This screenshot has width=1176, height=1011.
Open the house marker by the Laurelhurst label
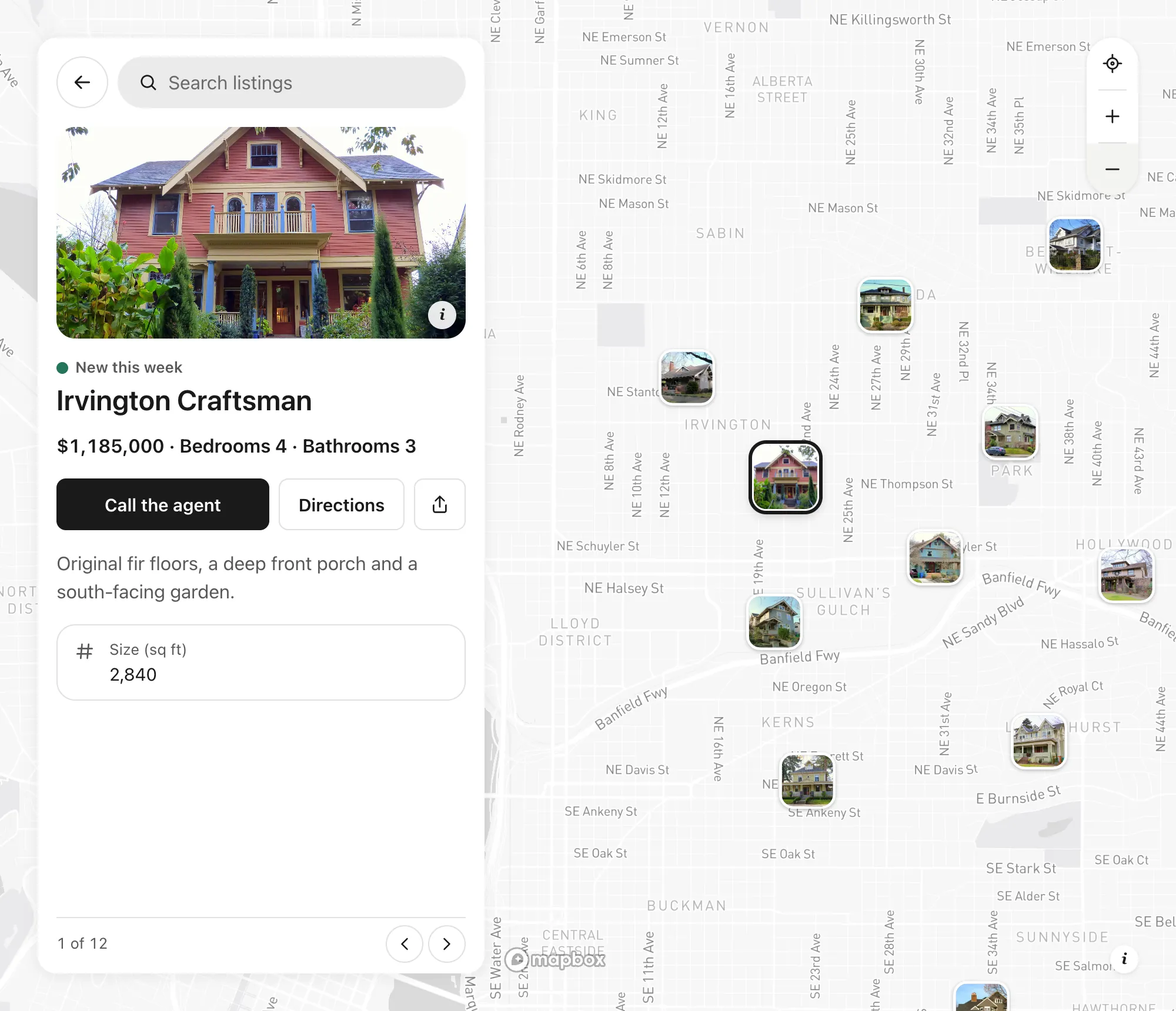(1039, 741)
